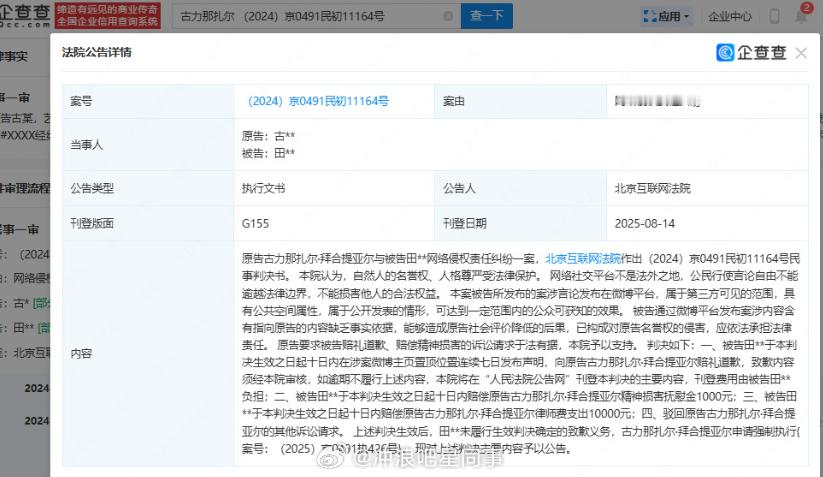The image size is (823, 477).
Task: Click the 法院公告详情 dialog title
Action: pyautogui.click(x=97, y=52)
